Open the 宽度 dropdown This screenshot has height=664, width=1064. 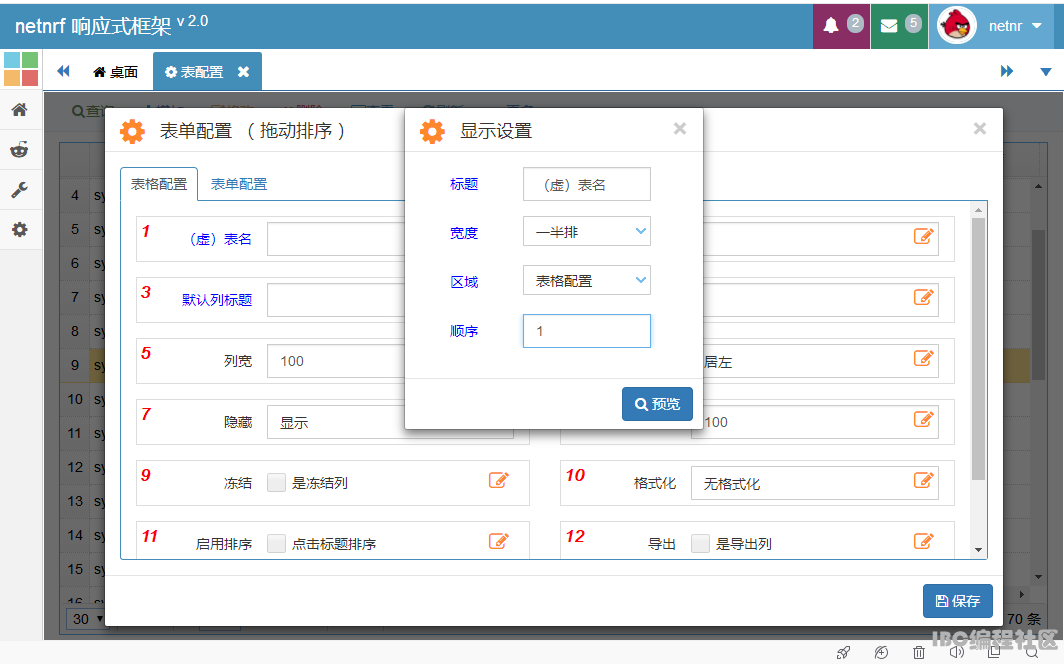pos(587,231)
